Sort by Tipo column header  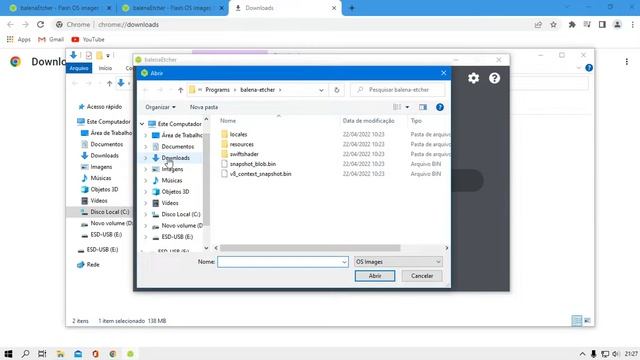[x=416, y=121]
